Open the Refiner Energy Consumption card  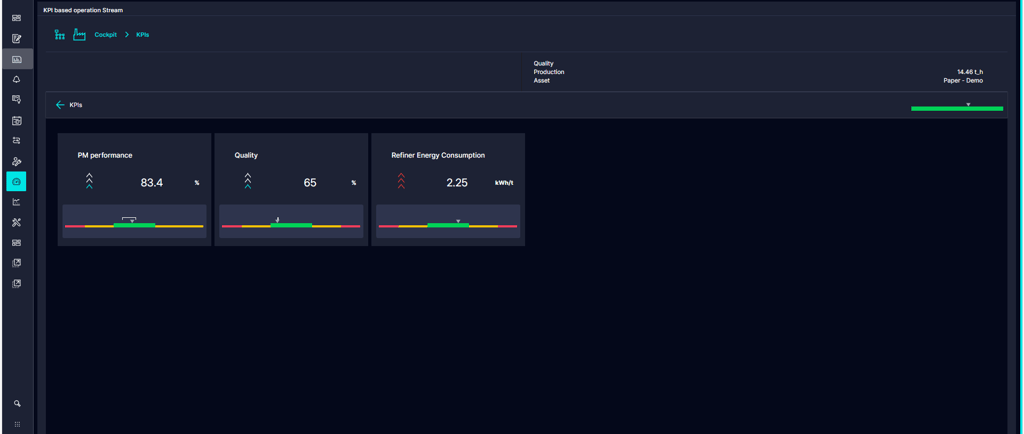coord(448,189)
